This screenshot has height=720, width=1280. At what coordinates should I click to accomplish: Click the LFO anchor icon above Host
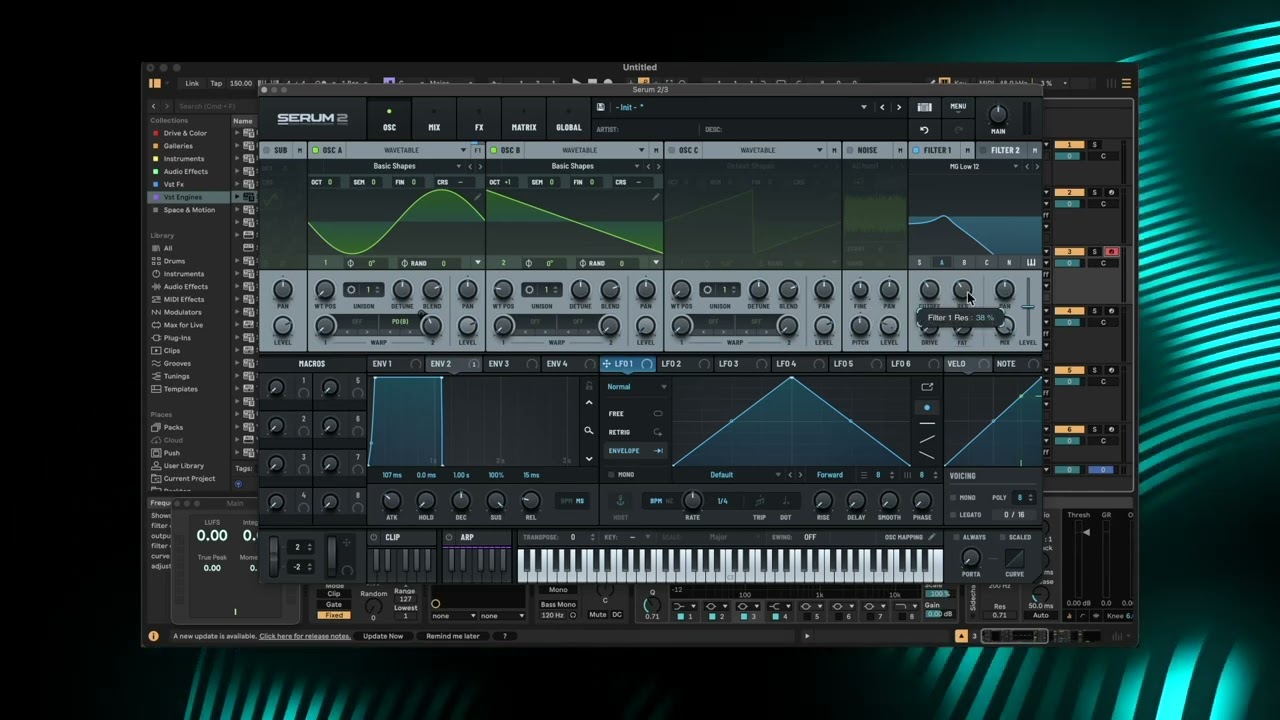point(620,500)
